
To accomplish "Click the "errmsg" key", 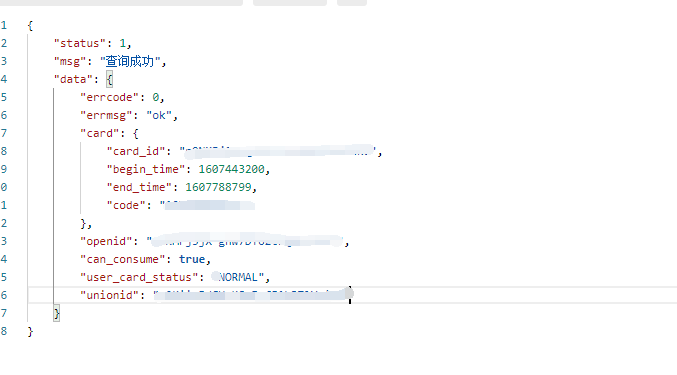I will [x=106, y=116].
